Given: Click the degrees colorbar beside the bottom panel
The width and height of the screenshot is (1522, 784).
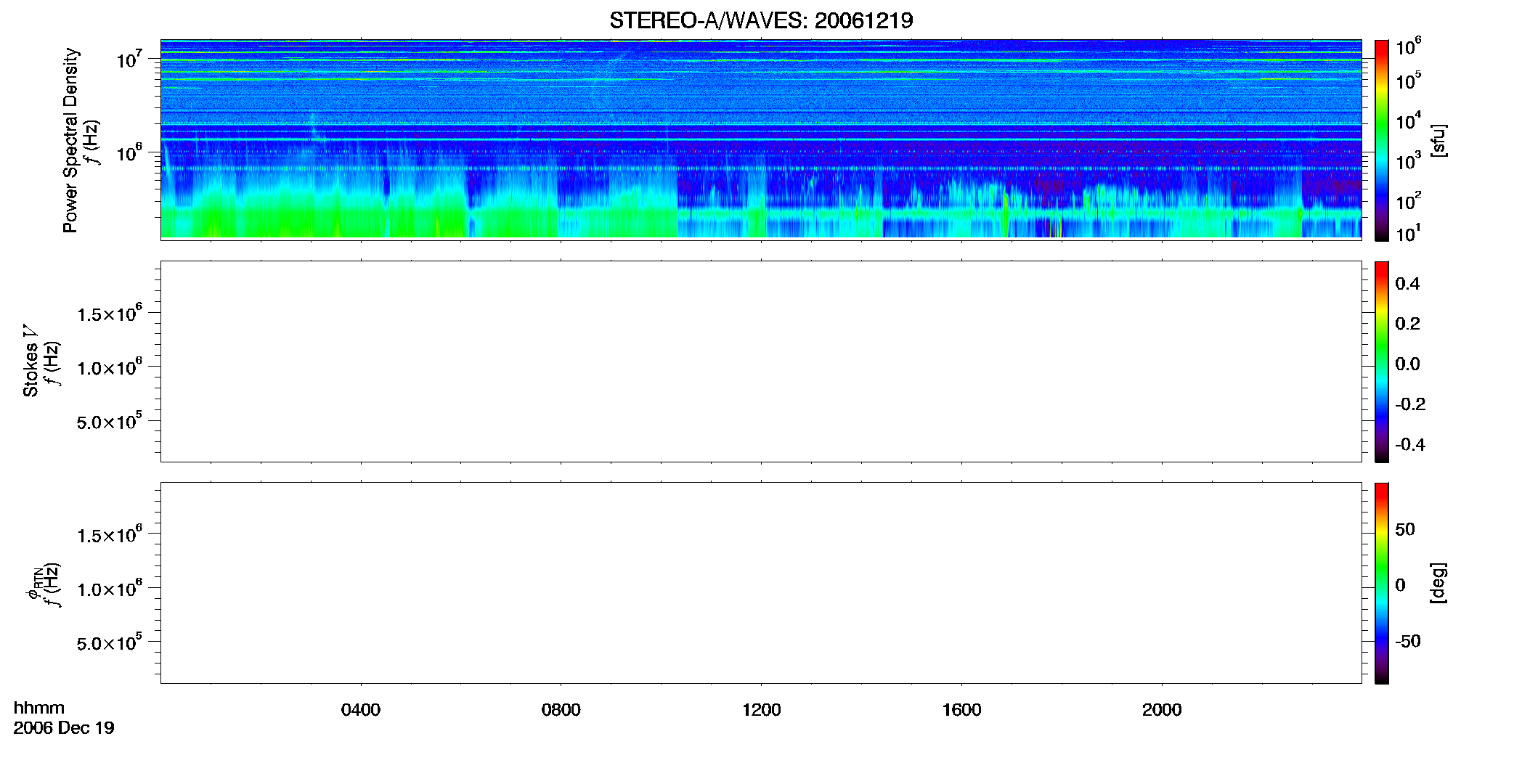Looking at the screenshot, I should (1381, 583).
